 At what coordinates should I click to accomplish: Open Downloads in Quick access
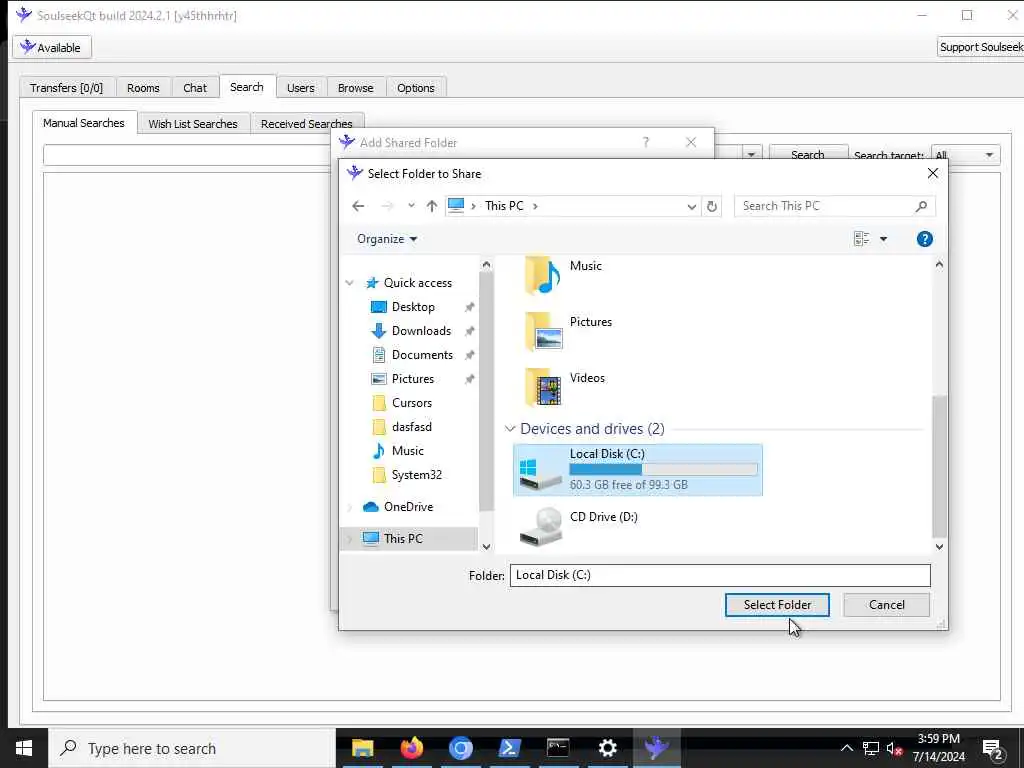tap(421, 331)
